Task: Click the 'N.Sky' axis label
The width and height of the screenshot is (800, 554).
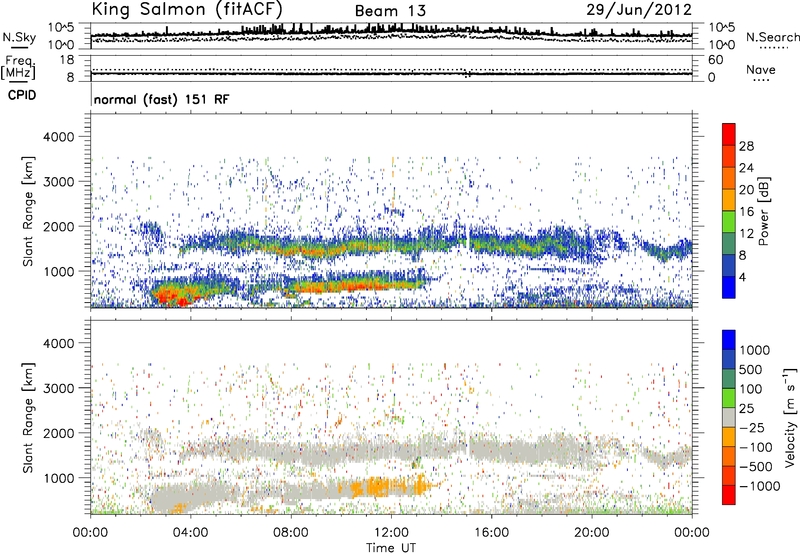Action: (19, 37)
